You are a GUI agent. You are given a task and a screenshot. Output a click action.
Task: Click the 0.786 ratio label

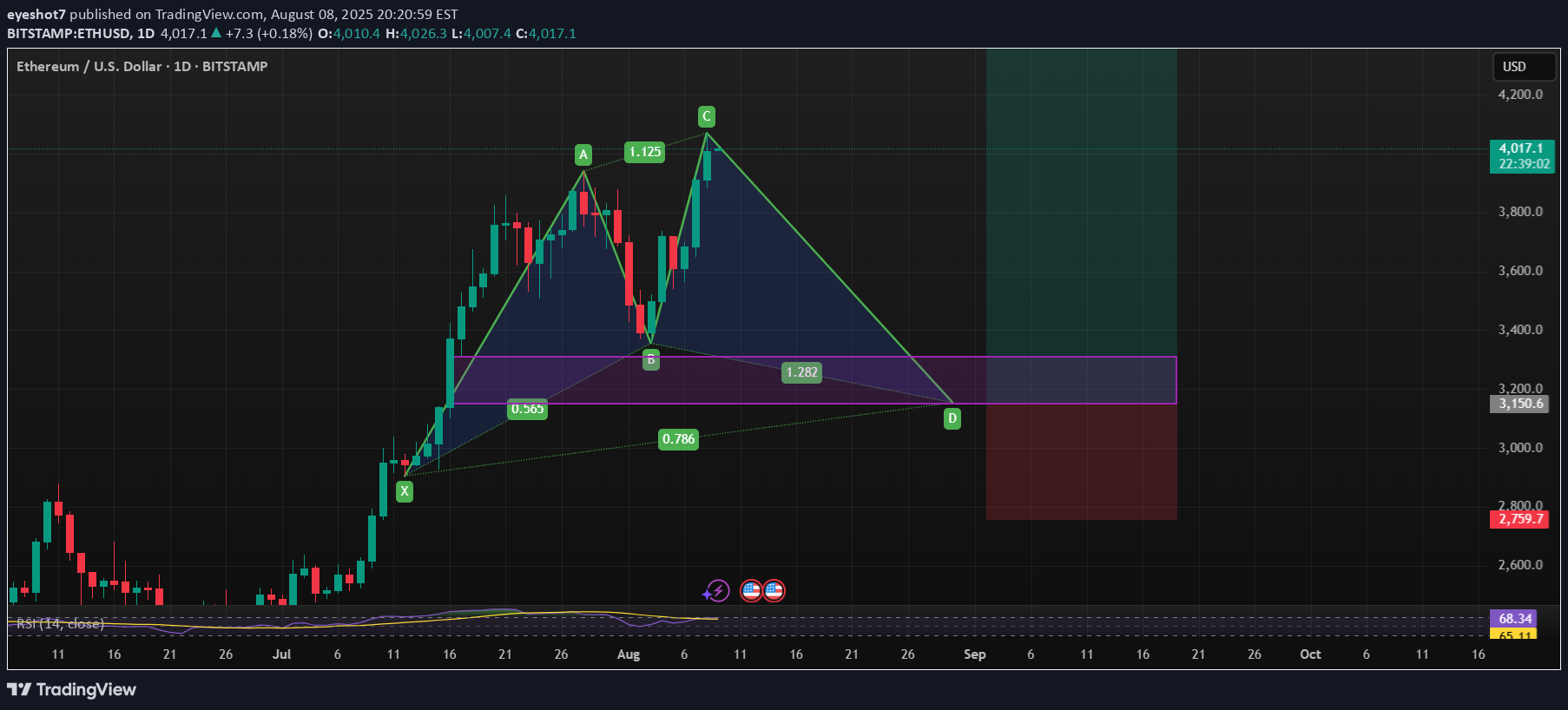pyautogui.click(x=678, y=439)
